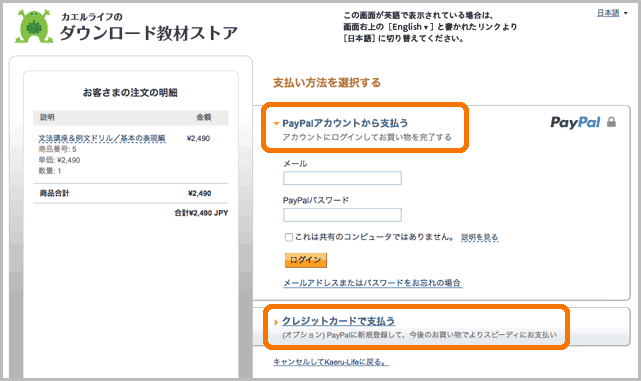Image resolution: width=641 pixels, height=381 pixels.
Task: Open the クレジットカードで支払う link
Action: [x=338, y=321]
